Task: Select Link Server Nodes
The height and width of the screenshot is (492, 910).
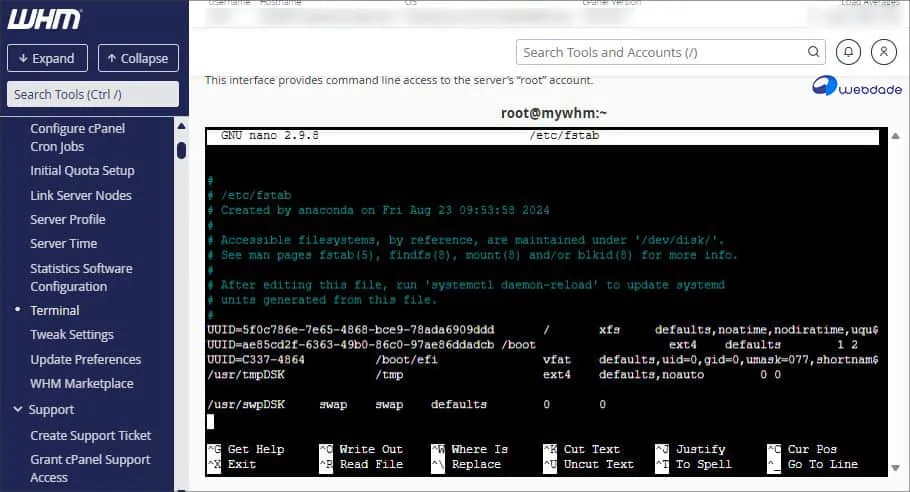Action: click(80, 195)
